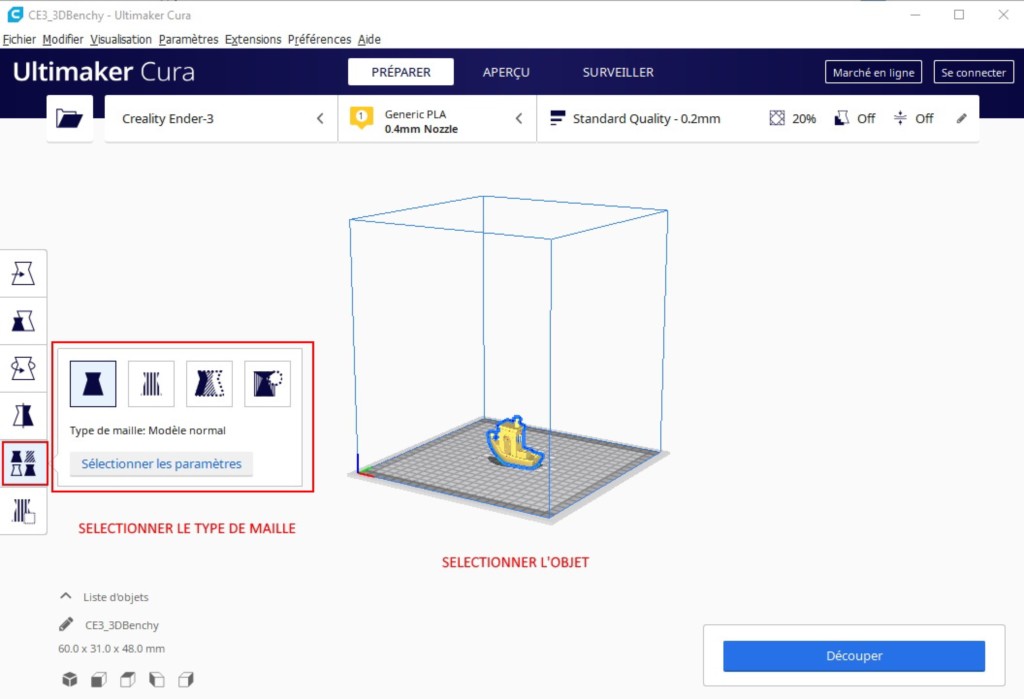Click the Standard Quality profile icon
This screenshot has height=699, width=1024.
pyautogui.click(x=558, y=118)
